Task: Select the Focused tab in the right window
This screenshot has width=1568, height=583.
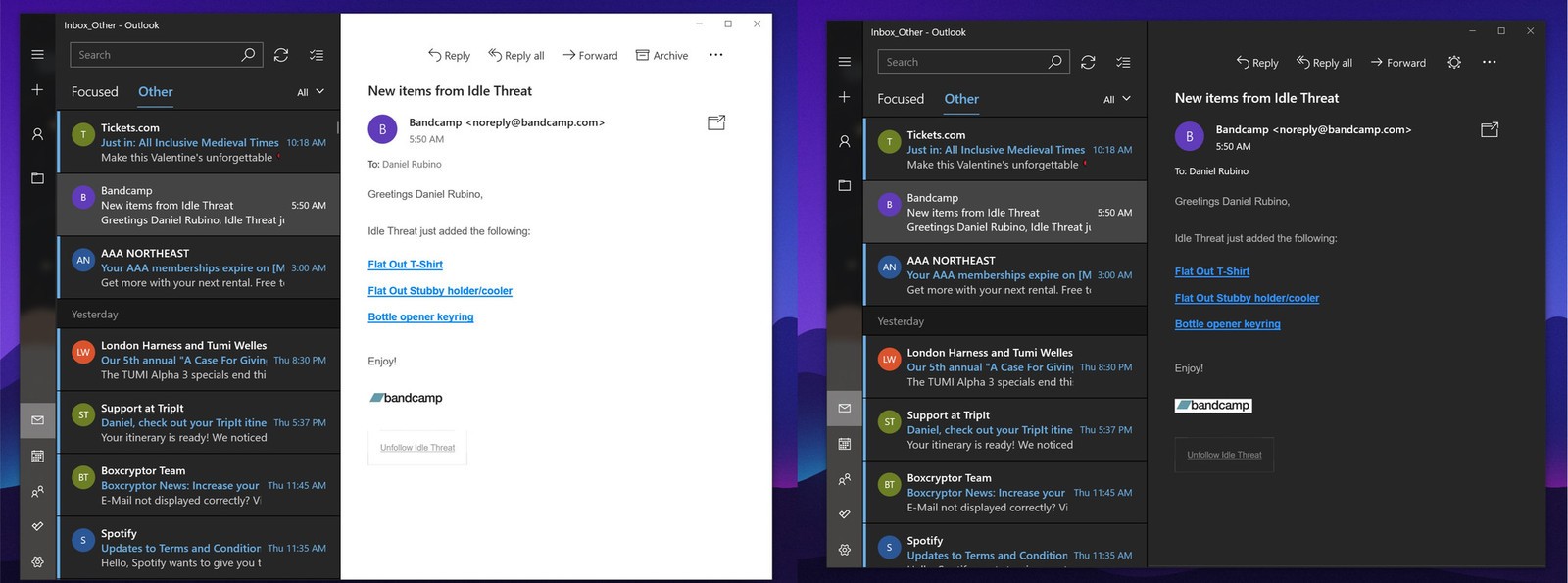Action: pos(901,99)
